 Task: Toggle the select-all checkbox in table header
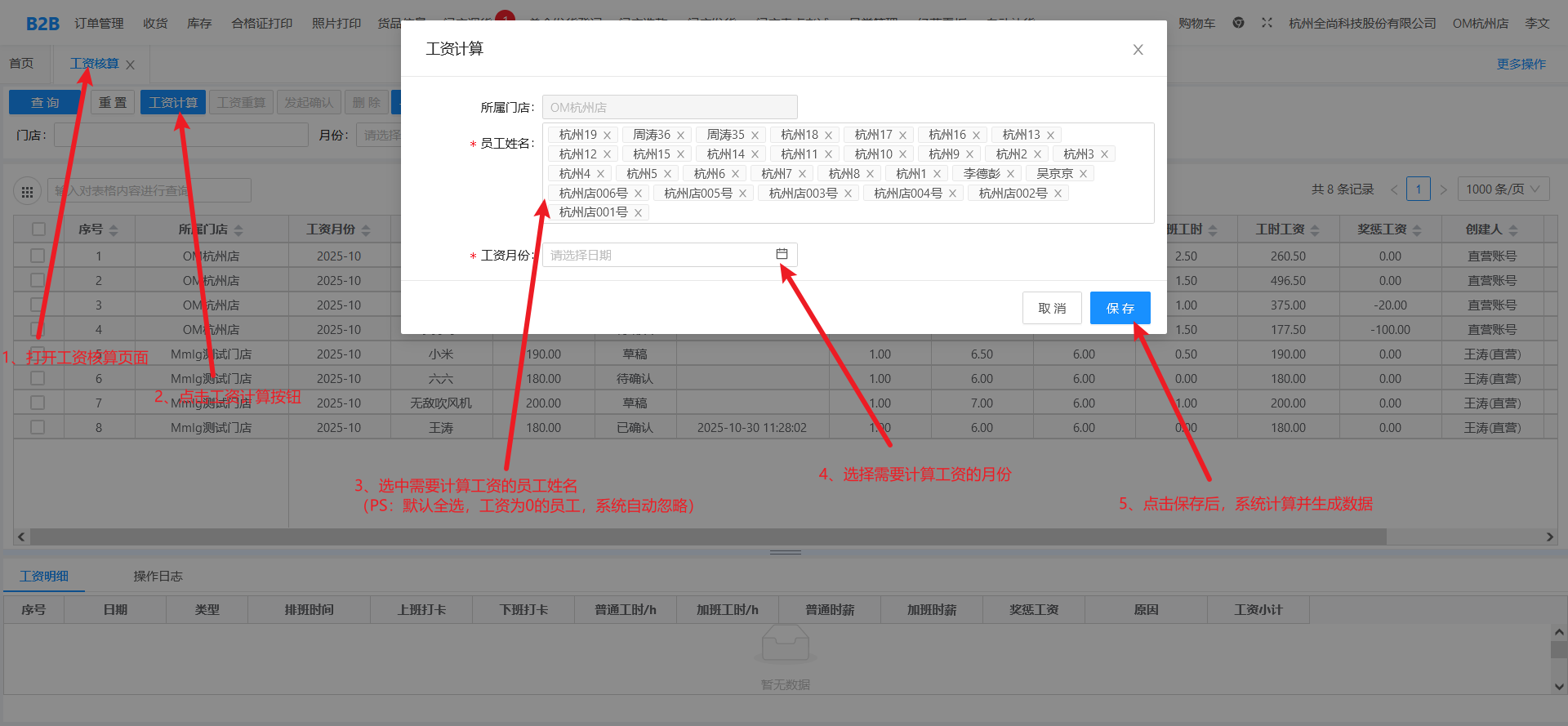pos(38,229)
